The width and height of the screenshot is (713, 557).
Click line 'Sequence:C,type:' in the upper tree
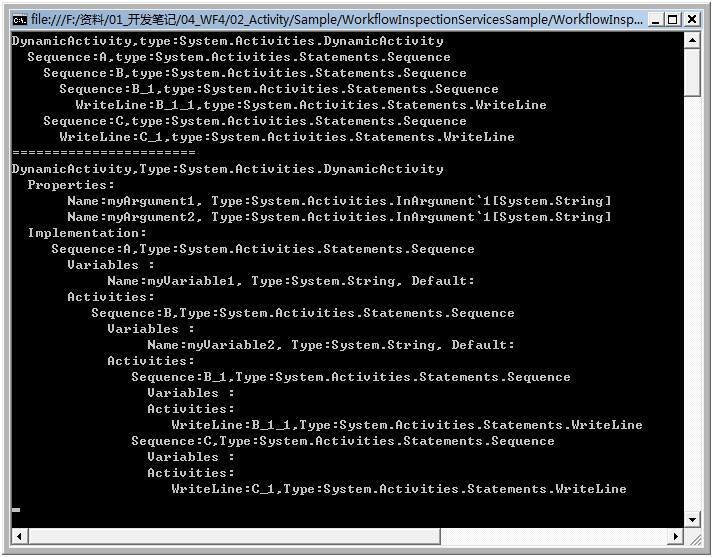click(255, 121)
